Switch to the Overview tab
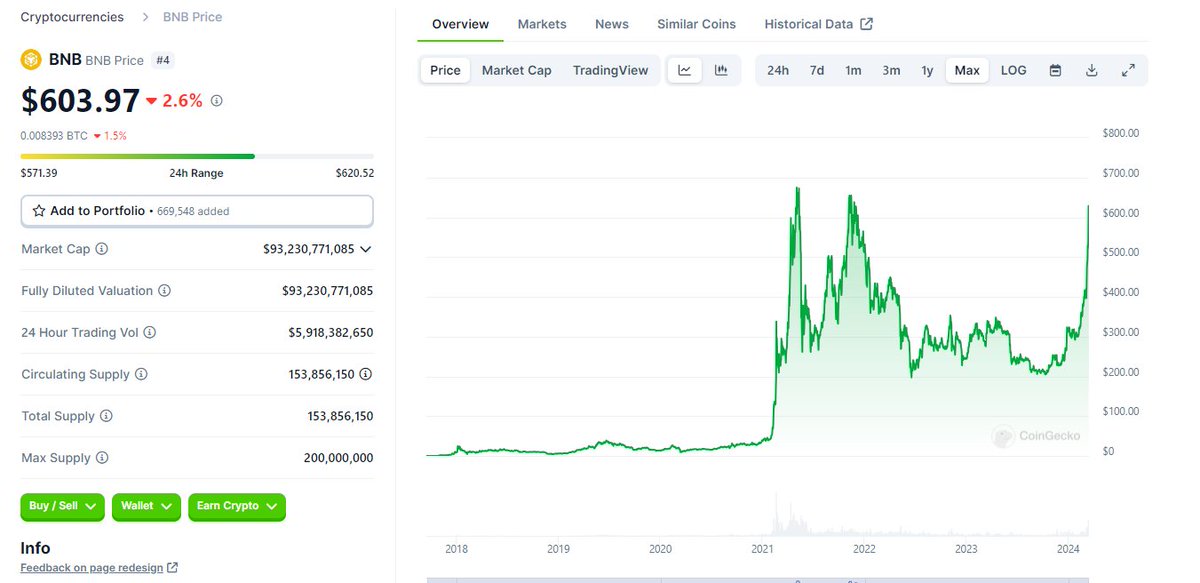1200x583 pixels. click(461, 24)
